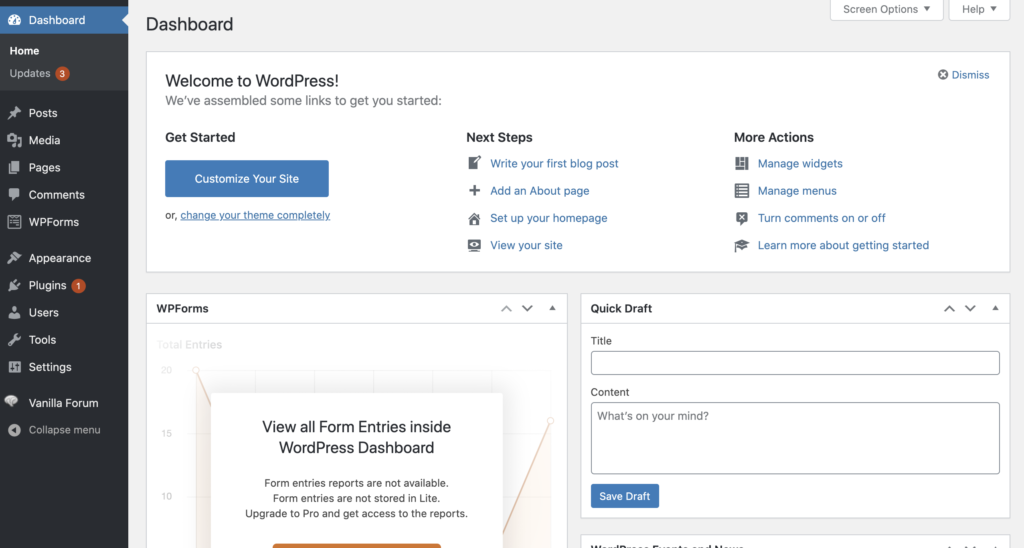The width and height of the screenshot is (1024, 548).
Task: Click the widgets grid icon
Action: coord(742,163)
